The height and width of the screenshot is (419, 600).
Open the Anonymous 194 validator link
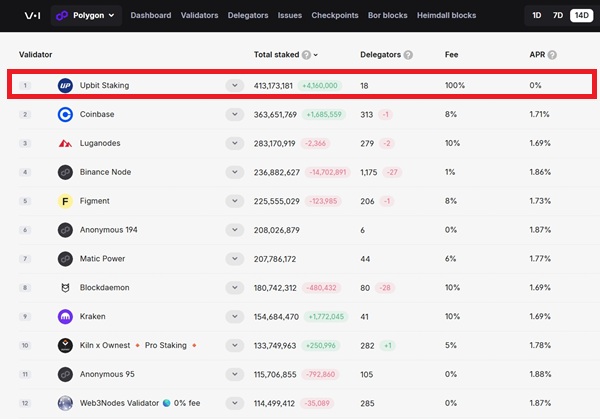click(x=109, y=230)
